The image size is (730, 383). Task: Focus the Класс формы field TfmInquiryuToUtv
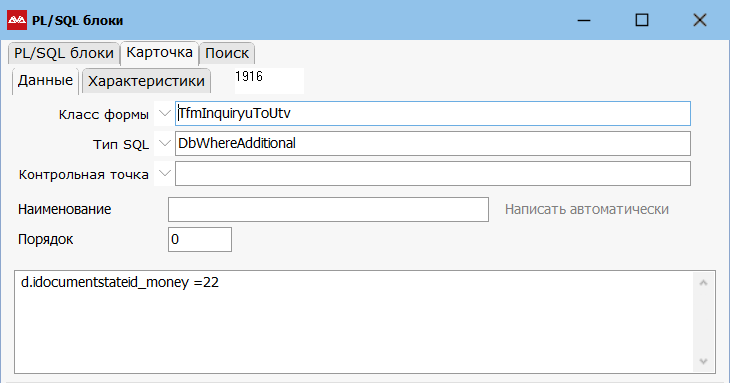(x=433, y=114)
